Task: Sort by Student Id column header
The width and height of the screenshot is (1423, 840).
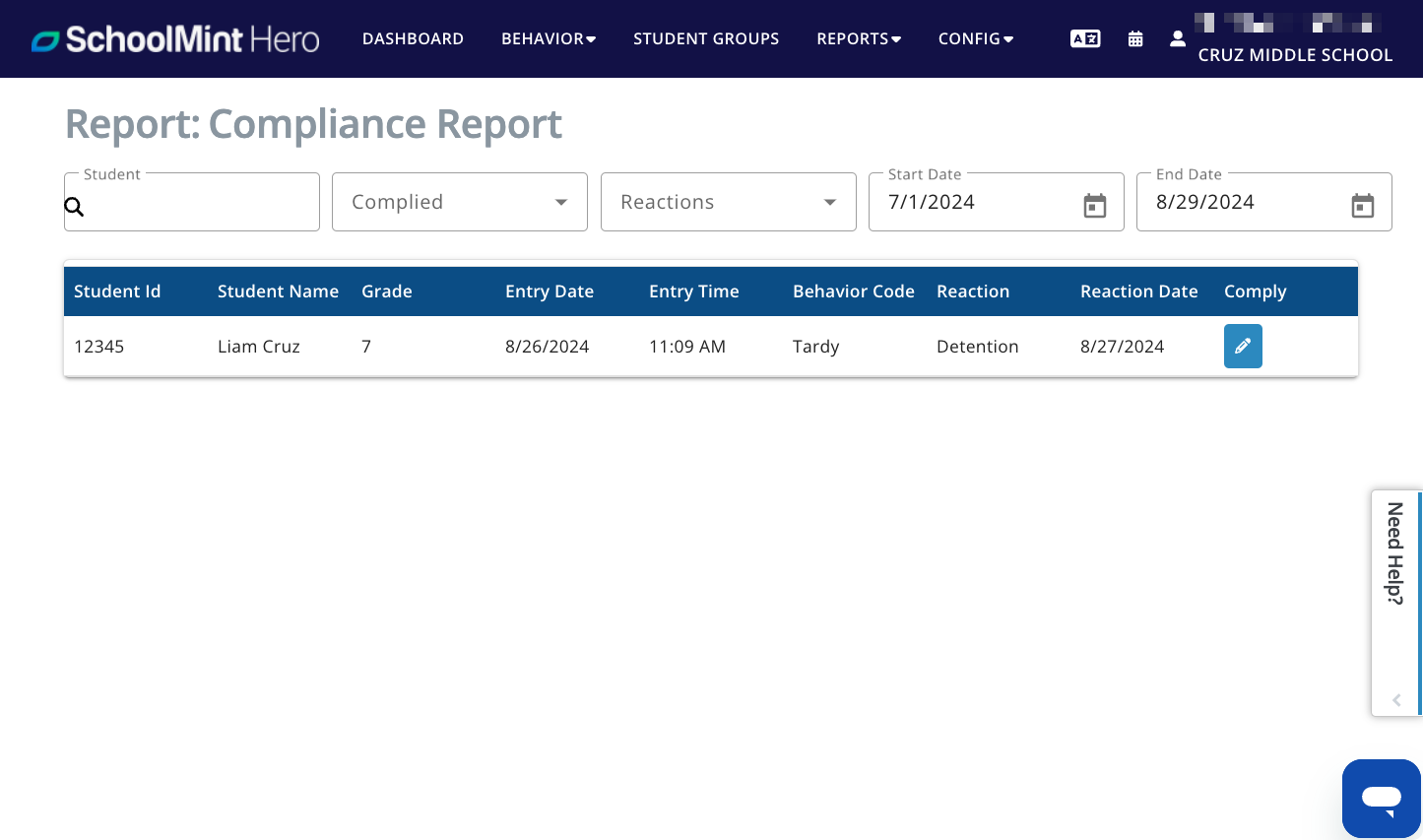Action: coord(117,291)
